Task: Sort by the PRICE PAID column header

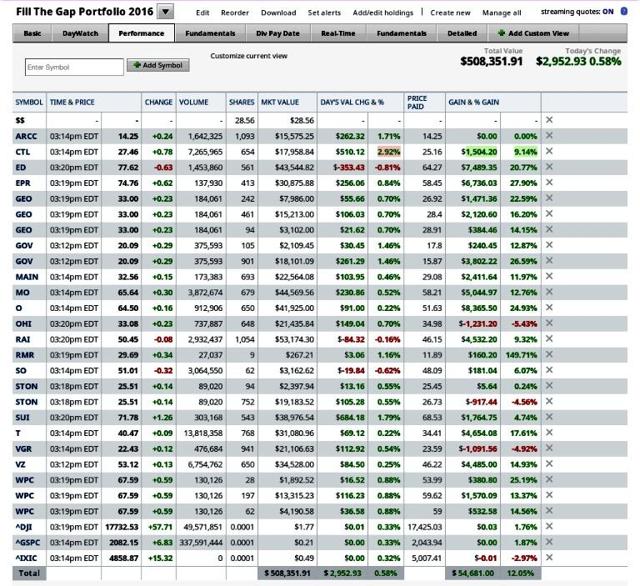Action: 417,102
